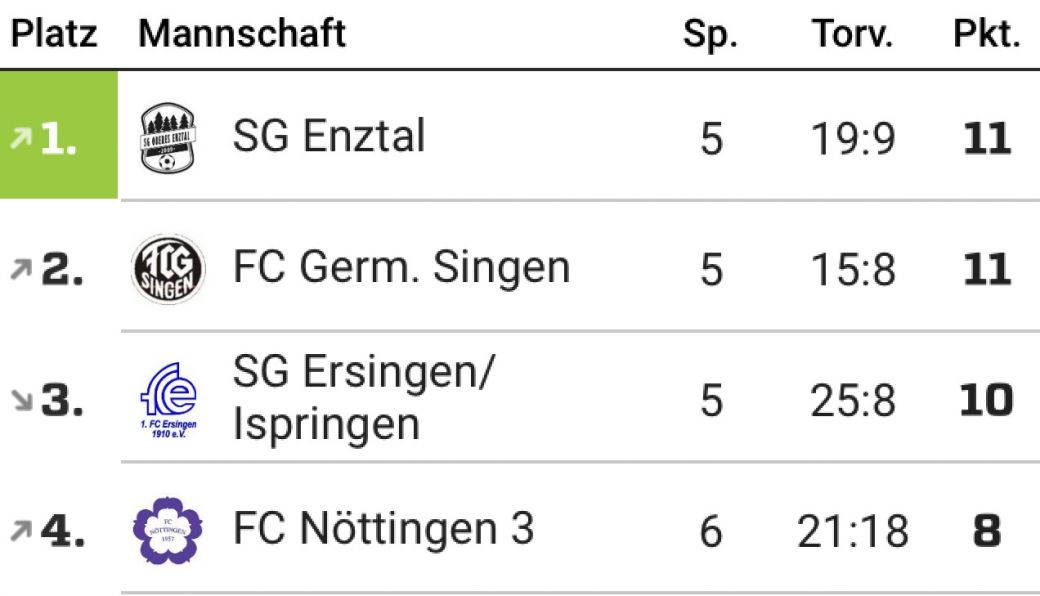Viewport: 1040px width, 596px height.
Task: Click SG Enztal's goal ratio 19:9
Action: [852, 139]
